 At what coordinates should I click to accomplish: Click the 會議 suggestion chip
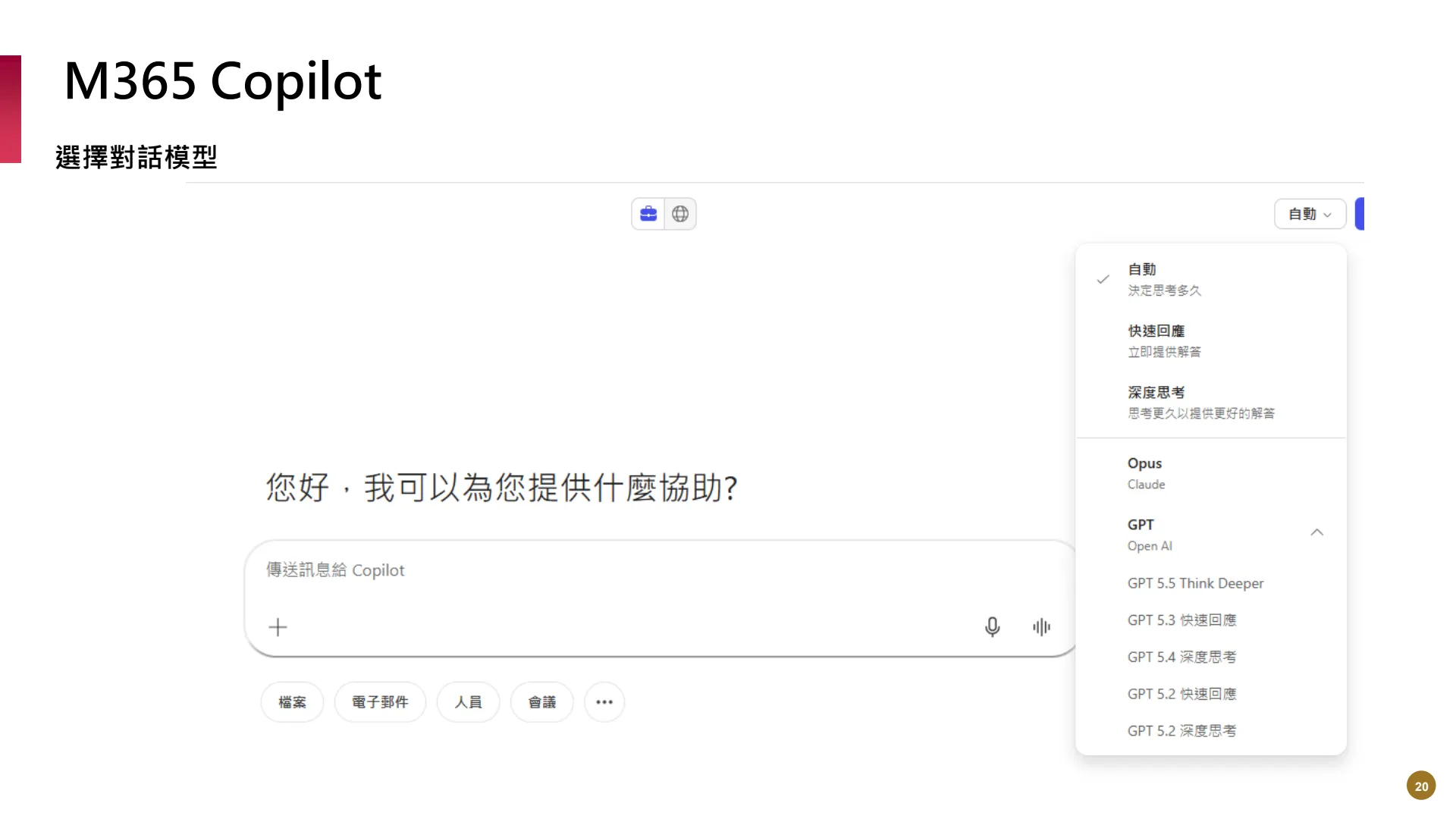541,702
